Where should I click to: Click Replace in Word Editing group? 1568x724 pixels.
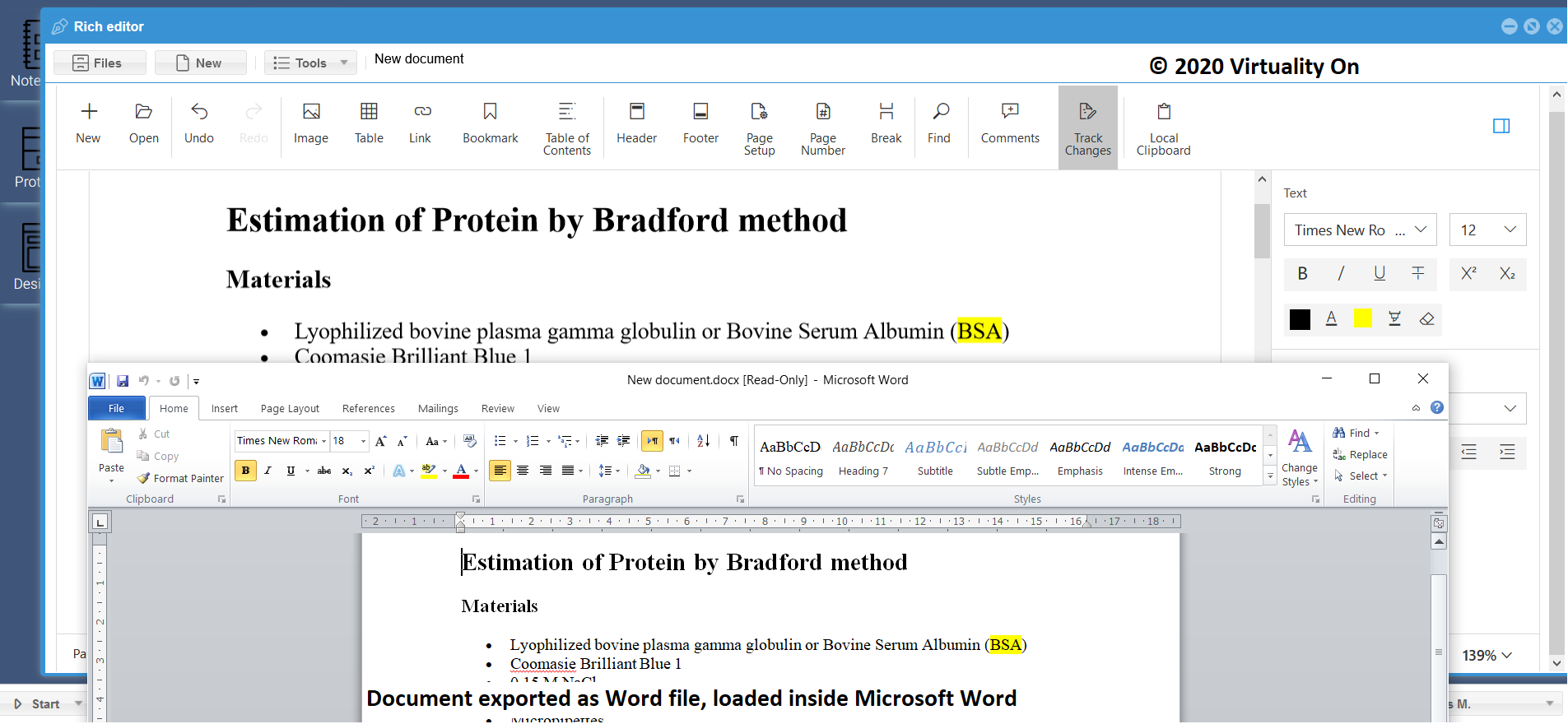(1360, 454)
